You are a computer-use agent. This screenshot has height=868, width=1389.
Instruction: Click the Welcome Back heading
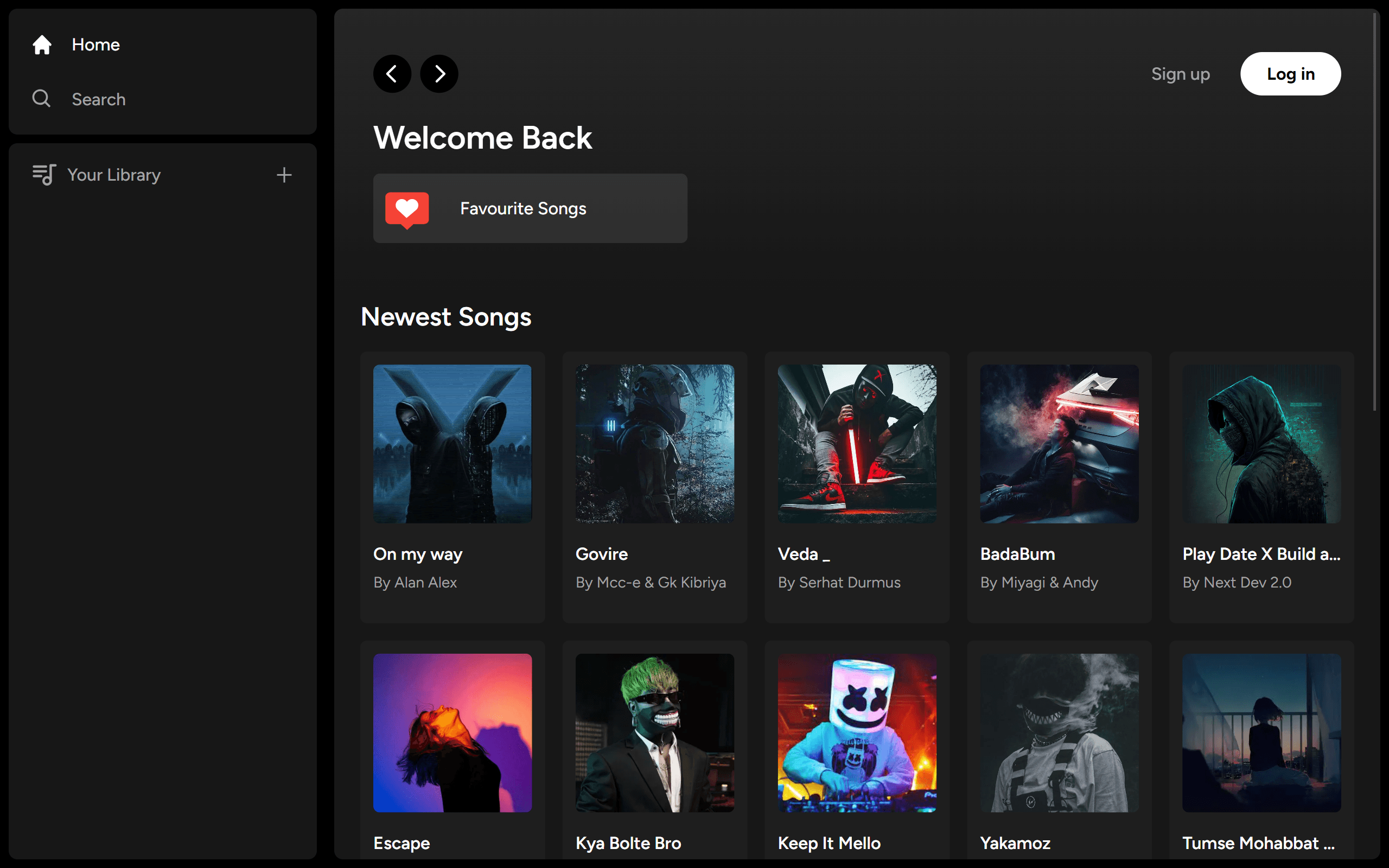[483, 138]
